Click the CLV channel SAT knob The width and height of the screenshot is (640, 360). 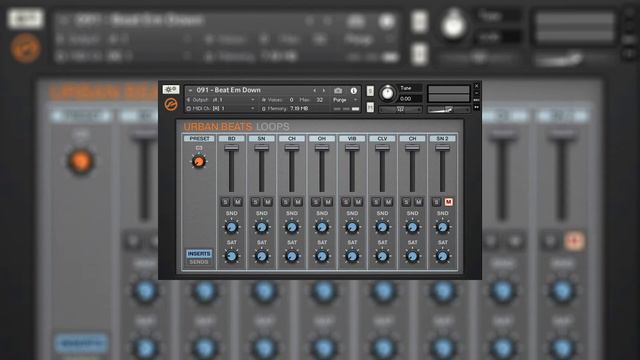pos(382,256)
